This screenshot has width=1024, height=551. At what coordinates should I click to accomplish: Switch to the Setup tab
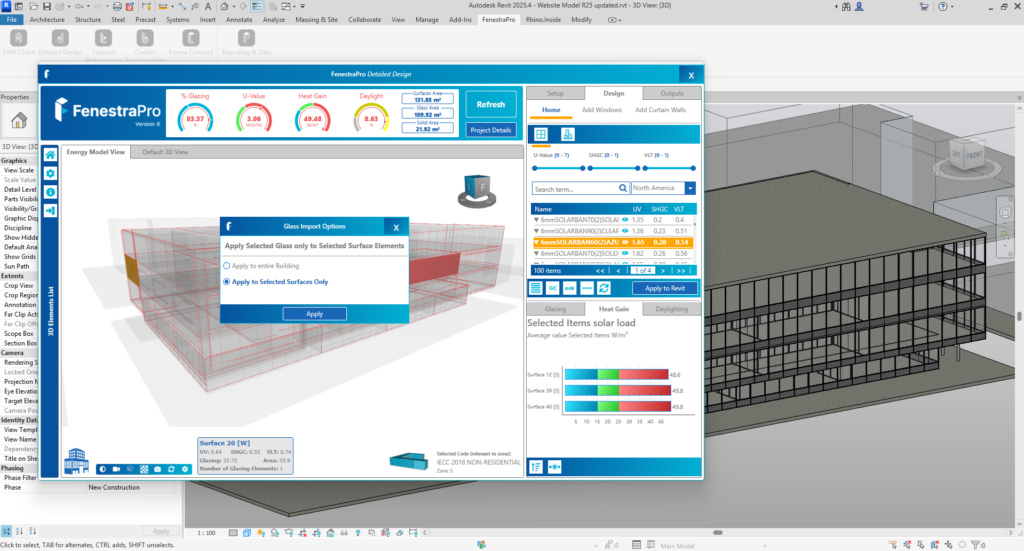point(555,93)
